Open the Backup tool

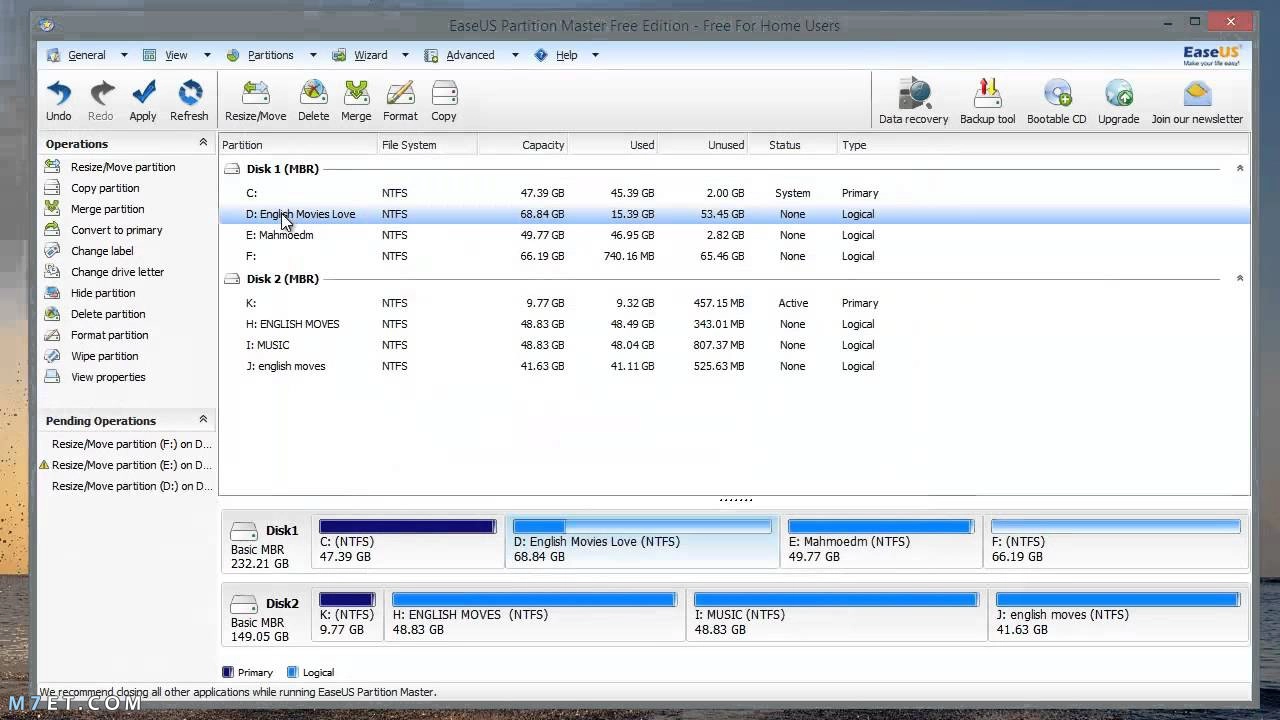click(988, 101)
